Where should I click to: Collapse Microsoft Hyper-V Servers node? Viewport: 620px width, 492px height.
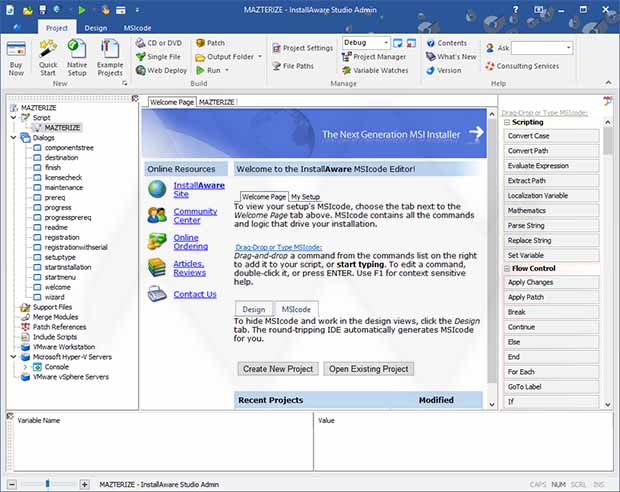point(13,357)
